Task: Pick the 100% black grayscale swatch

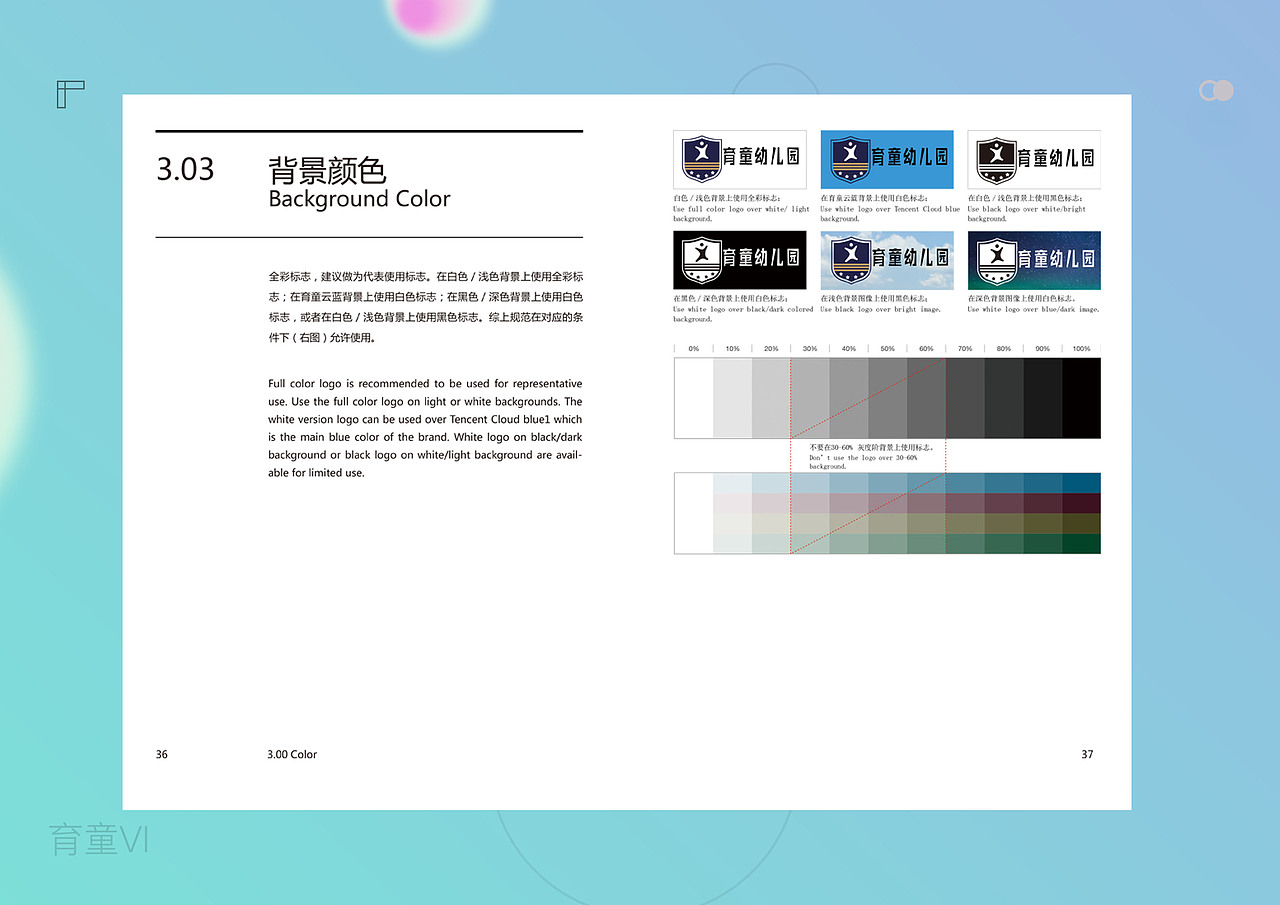Action: pyautogui.click(x=1081, y=398)
